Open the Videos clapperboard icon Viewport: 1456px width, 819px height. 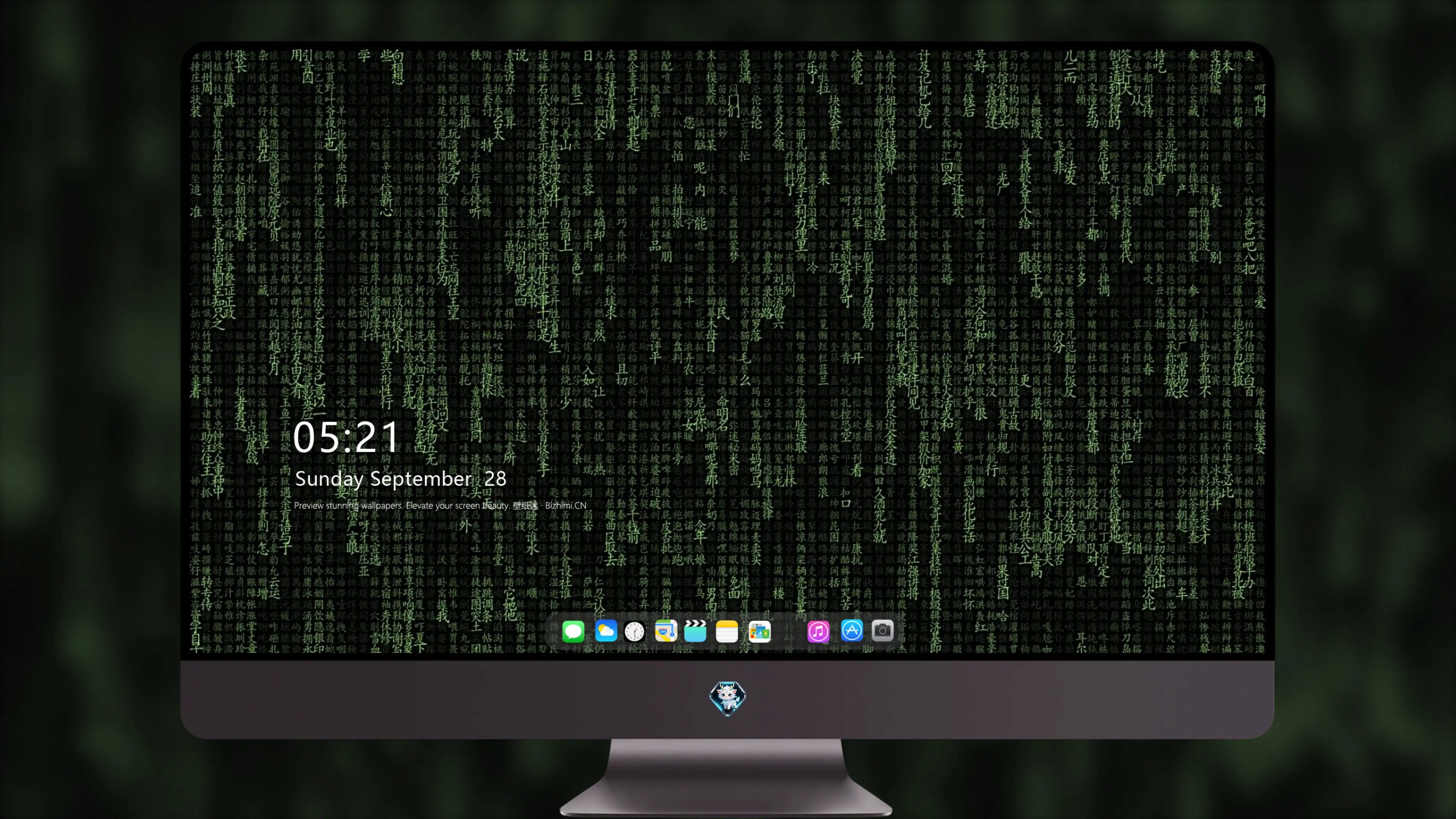695,631
